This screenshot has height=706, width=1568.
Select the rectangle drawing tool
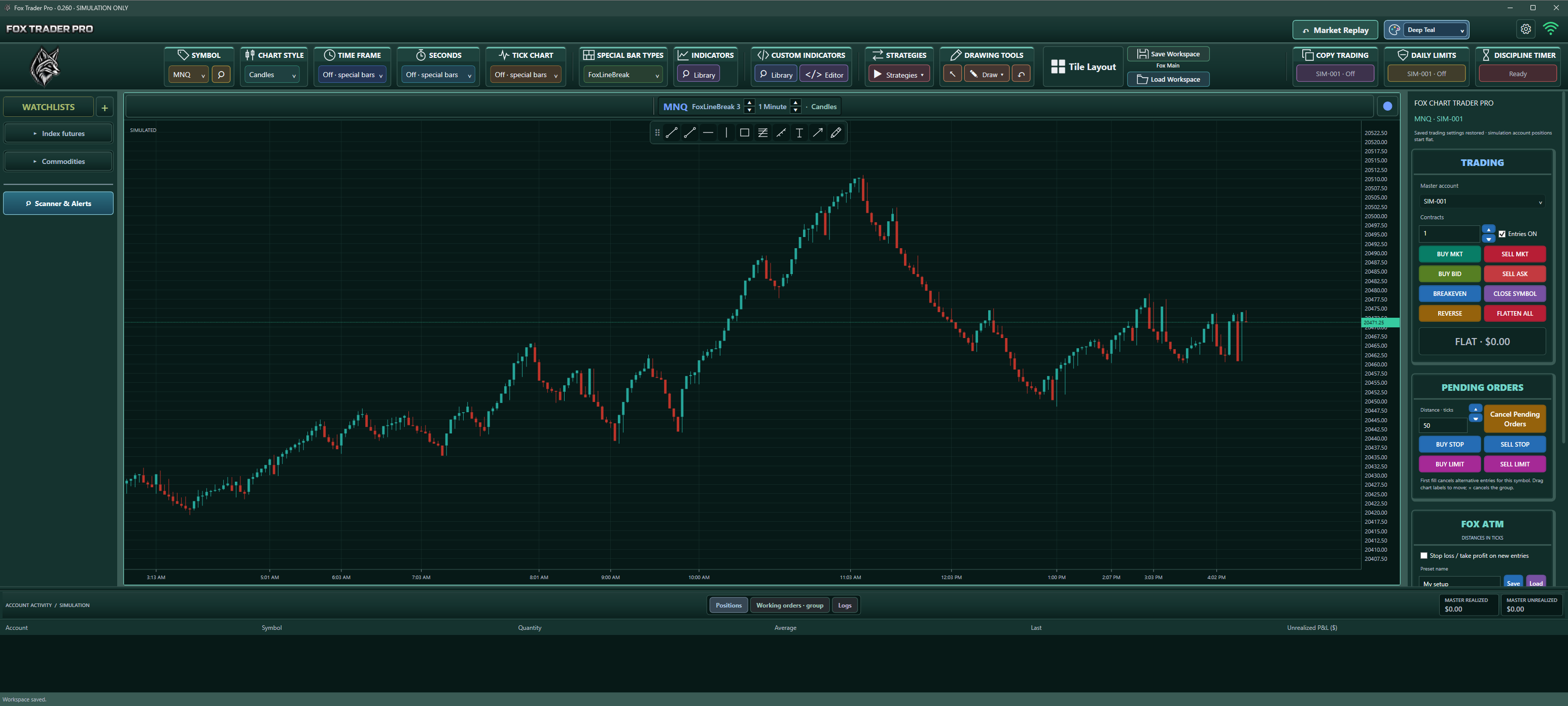pos(745,132)
